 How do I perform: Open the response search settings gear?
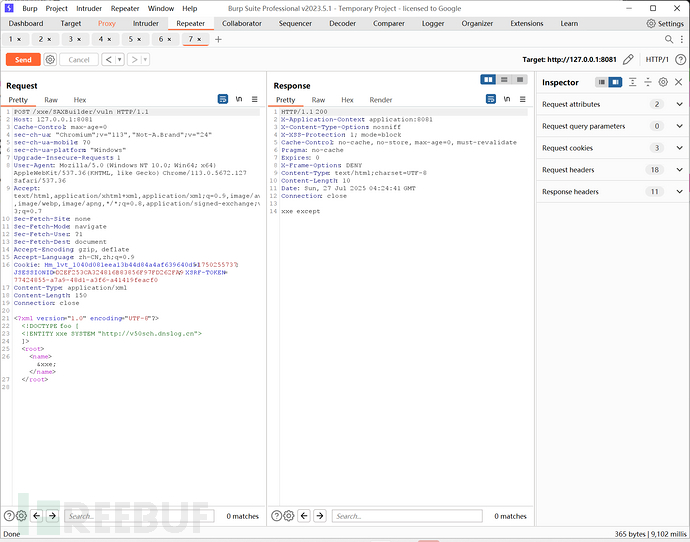289,516
